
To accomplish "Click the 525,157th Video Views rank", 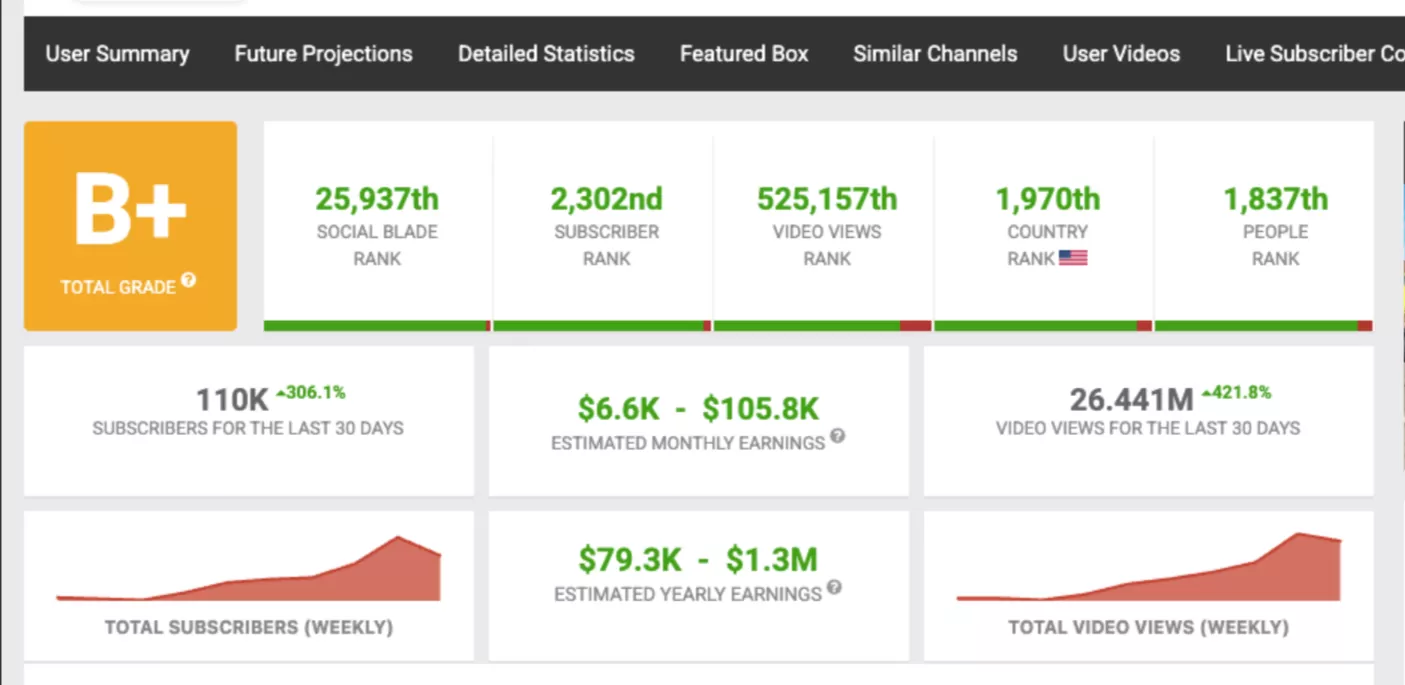I will point(827,200).
